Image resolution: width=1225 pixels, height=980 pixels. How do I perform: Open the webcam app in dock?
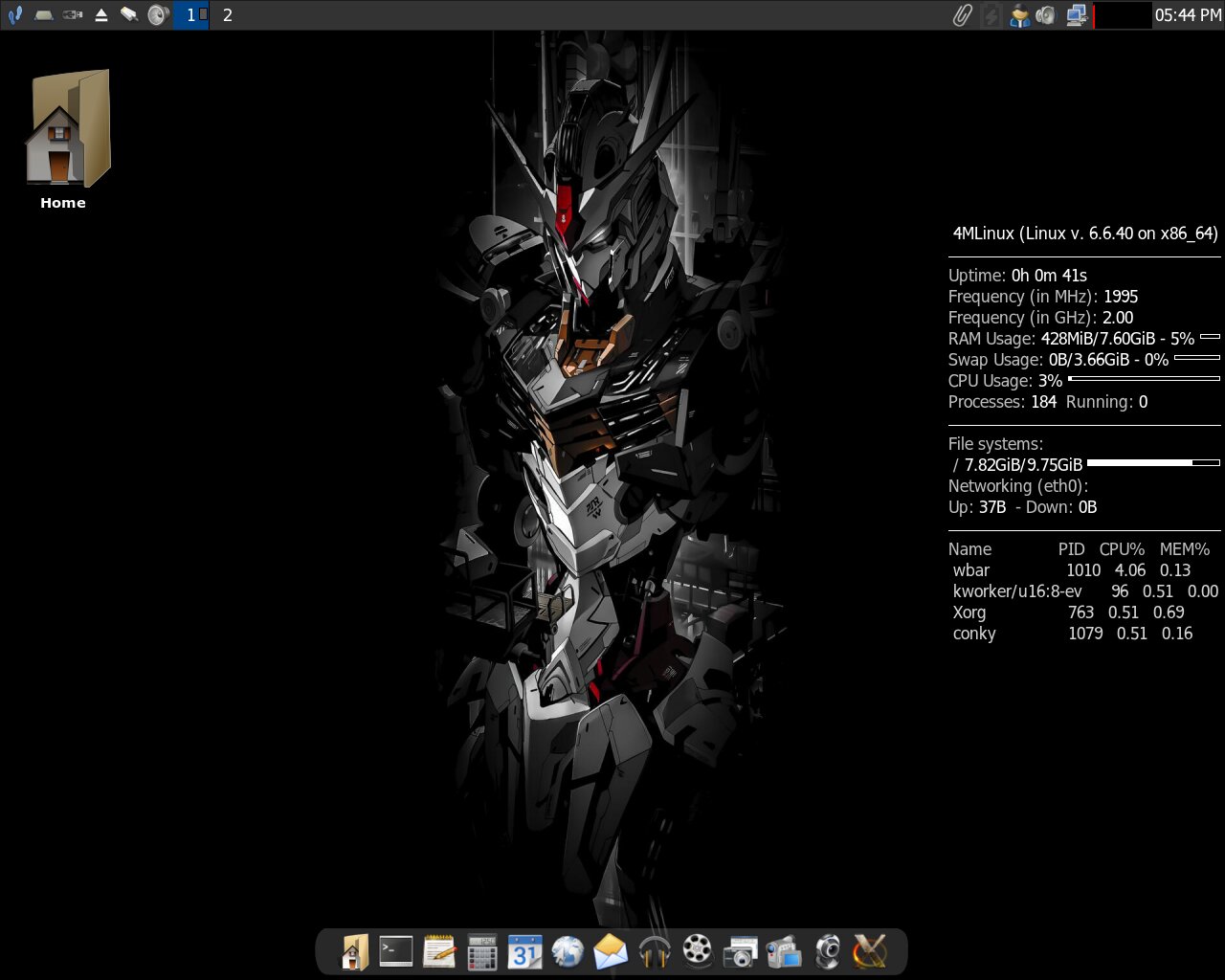tap(827, 951)
